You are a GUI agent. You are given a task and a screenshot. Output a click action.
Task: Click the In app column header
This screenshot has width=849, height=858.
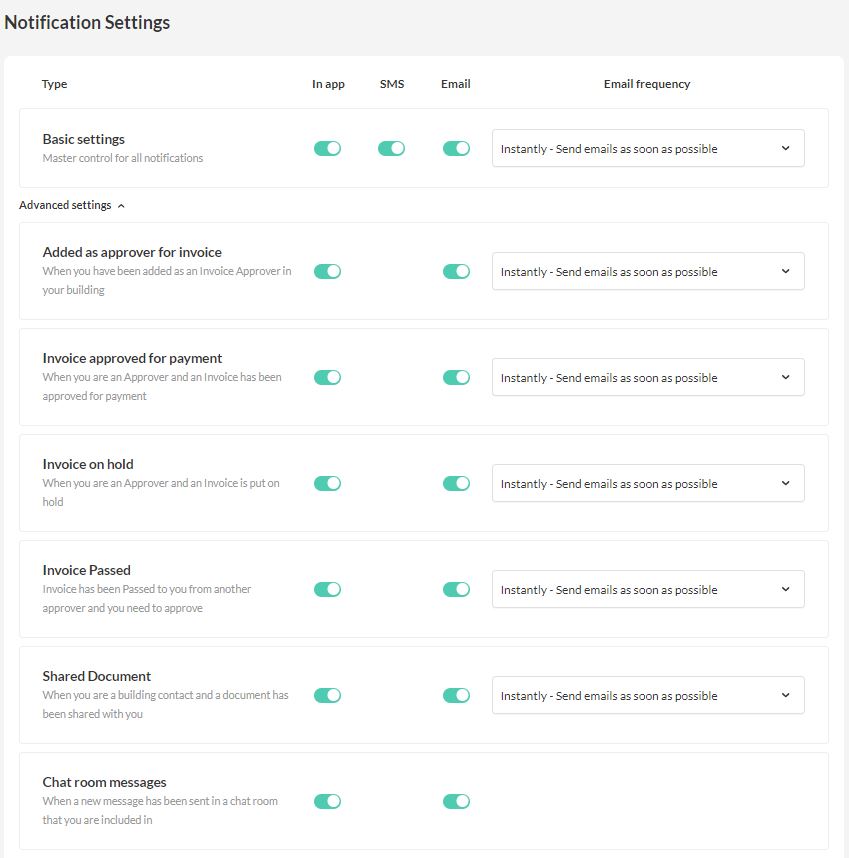pyautogui.click(x=328, y=84)
